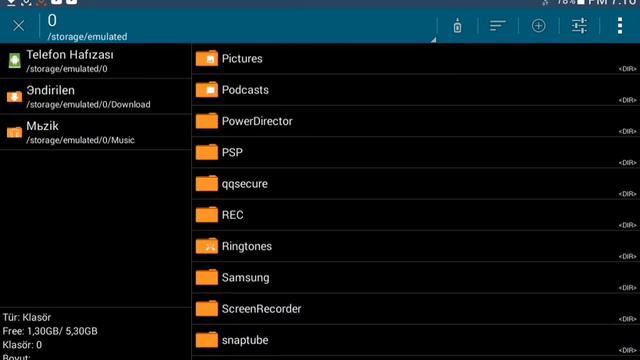This screenshot has width=640, height=360.
Task: Tap the Pictures folder icon
Action: [207, 58]
